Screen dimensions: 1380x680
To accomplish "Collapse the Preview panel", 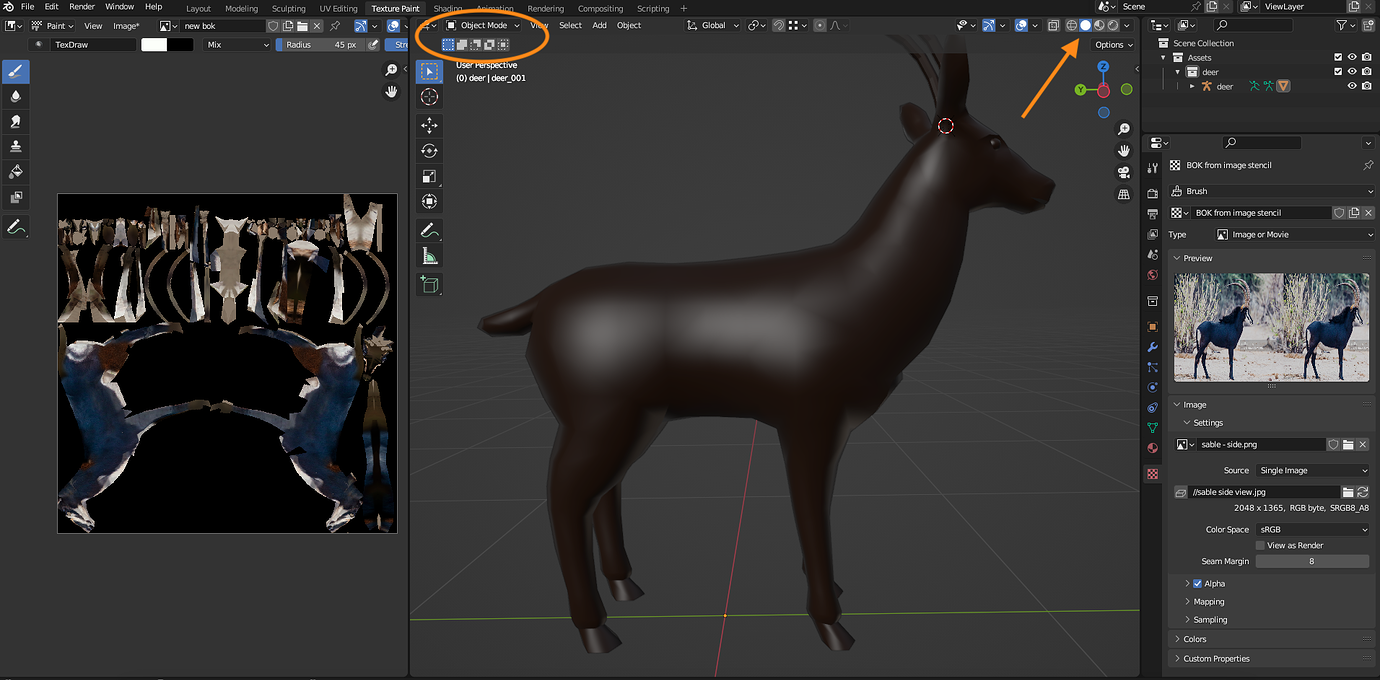I will click(x=1197, y=258).
